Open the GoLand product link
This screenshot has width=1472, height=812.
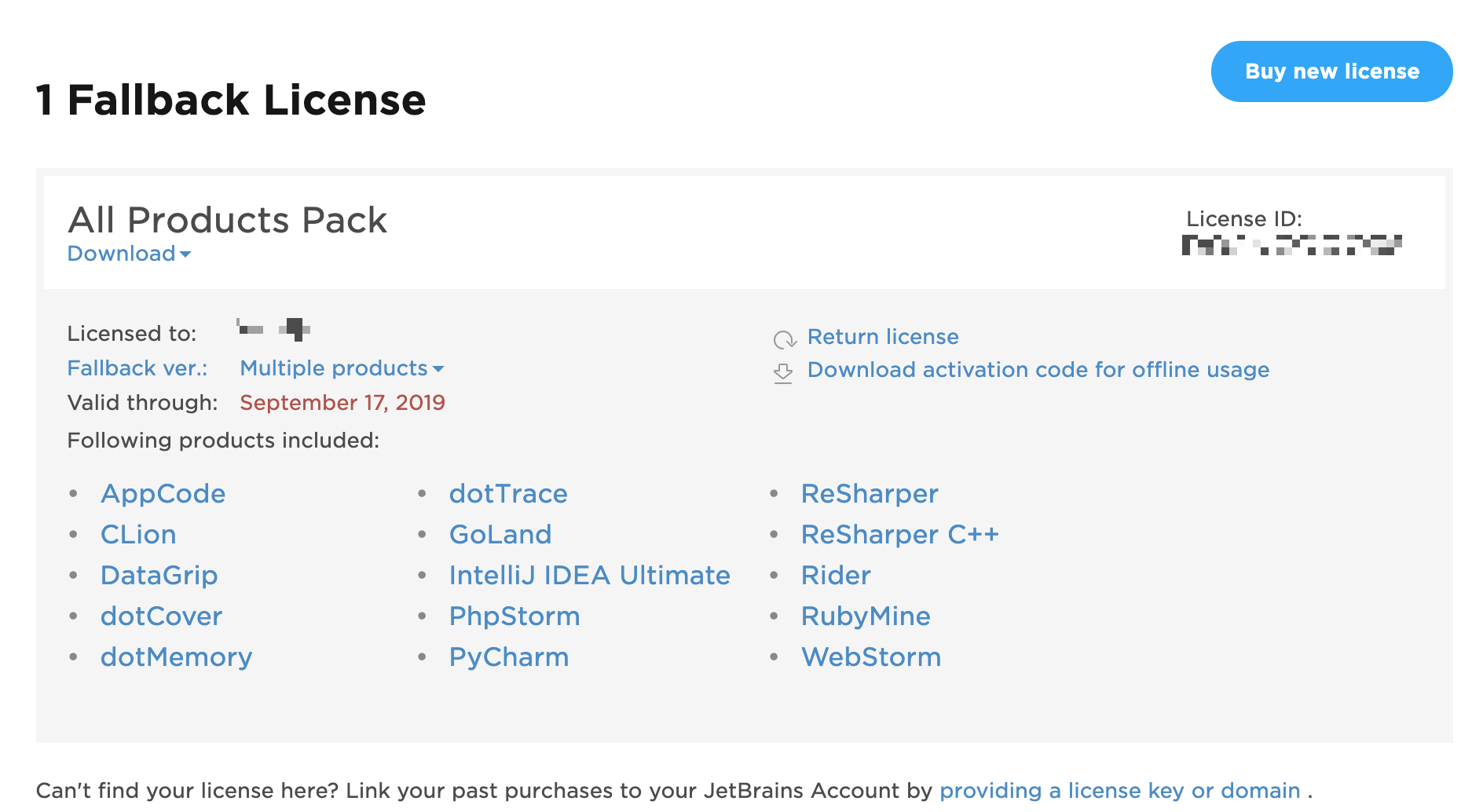[500, 535]
